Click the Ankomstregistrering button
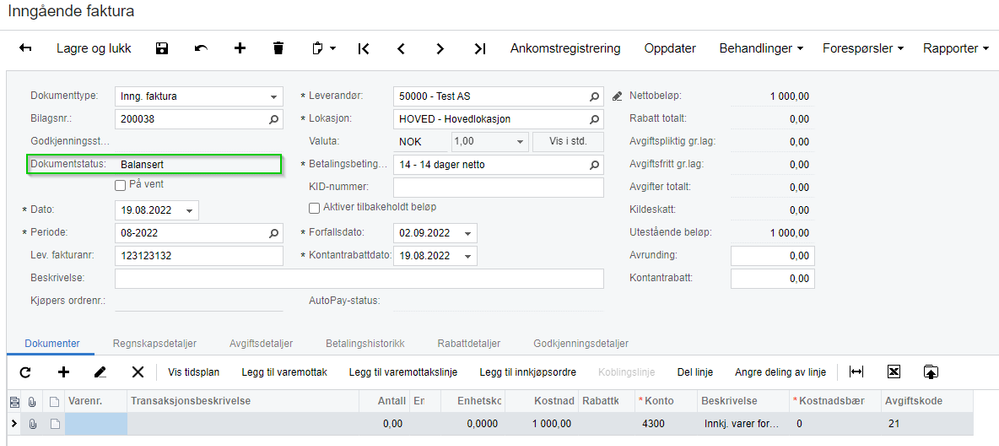This screenshot has width=999, height=446. click(565, 48)
